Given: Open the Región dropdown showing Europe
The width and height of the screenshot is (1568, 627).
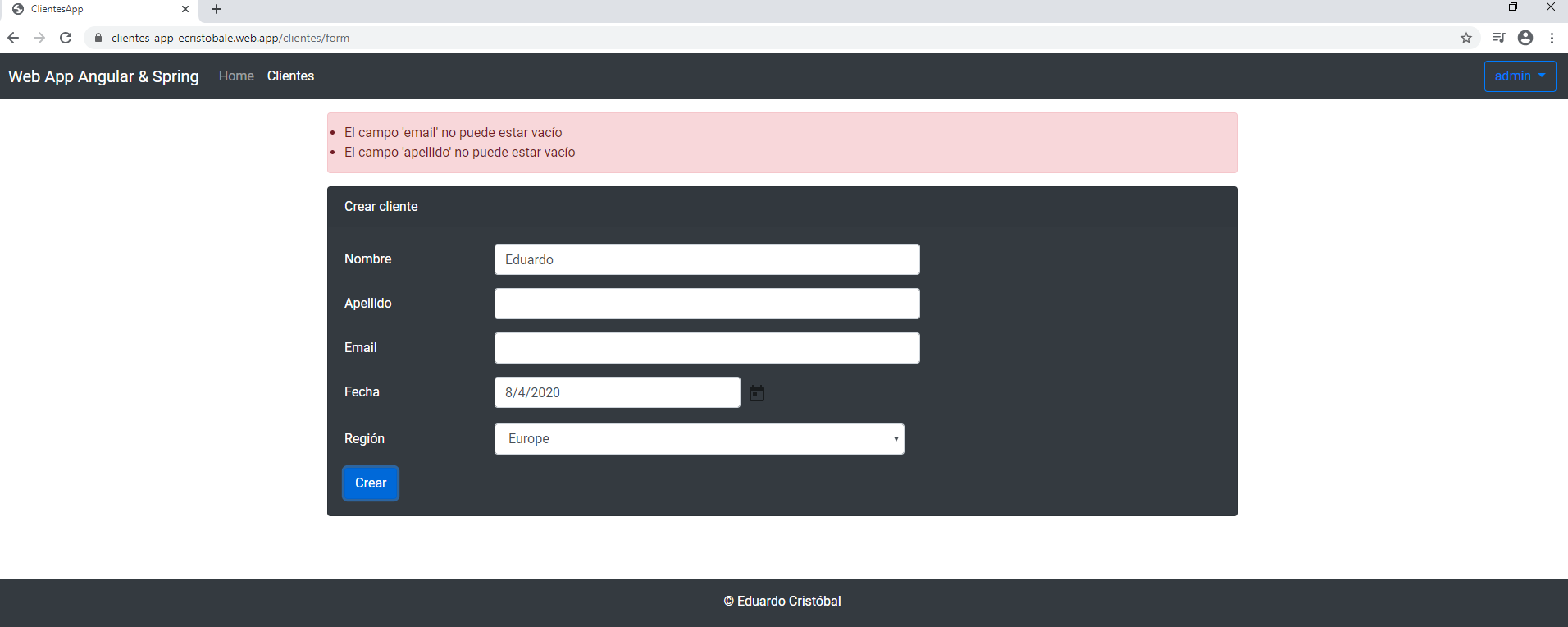Looking at the screenshot, I should [699, 439].
